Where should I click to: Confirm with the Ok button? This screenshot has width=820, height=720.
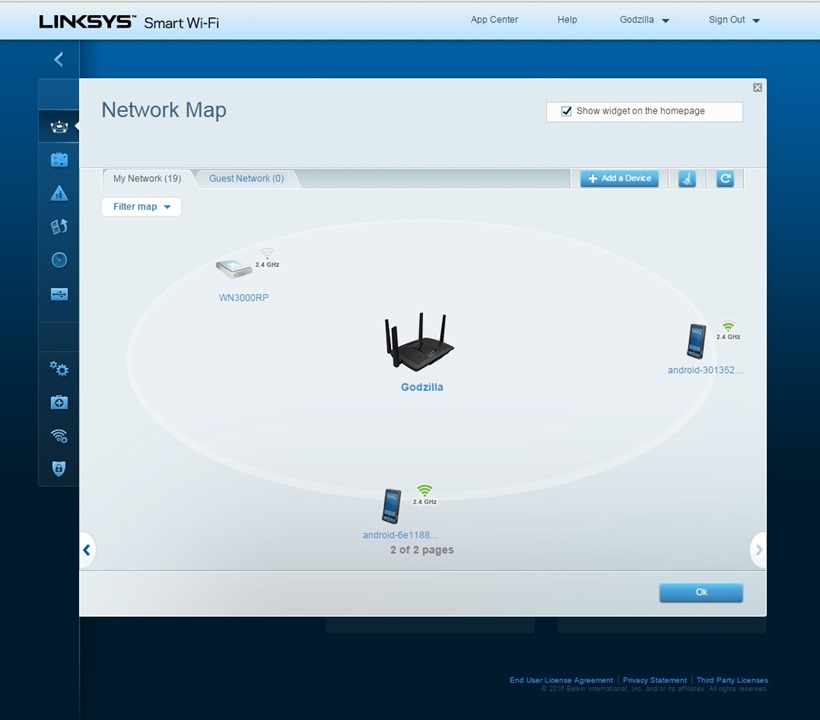tap(701, 592)
